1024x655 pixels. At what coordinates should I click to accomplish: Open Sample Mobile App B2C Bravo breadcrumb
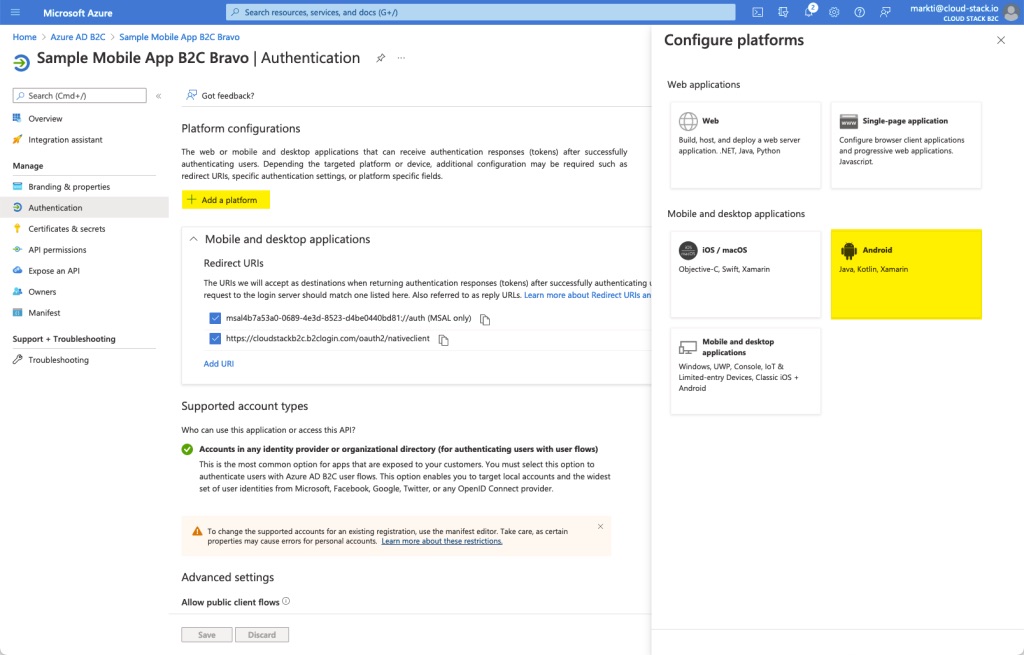[179, 37]
